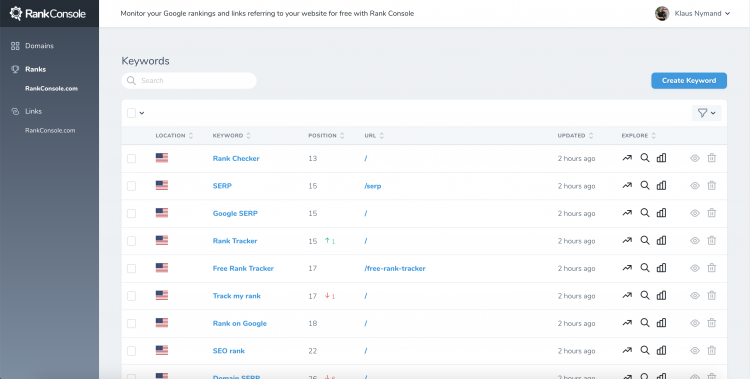Open trend chart for Rank Tracker row

[x=627, y=241]
